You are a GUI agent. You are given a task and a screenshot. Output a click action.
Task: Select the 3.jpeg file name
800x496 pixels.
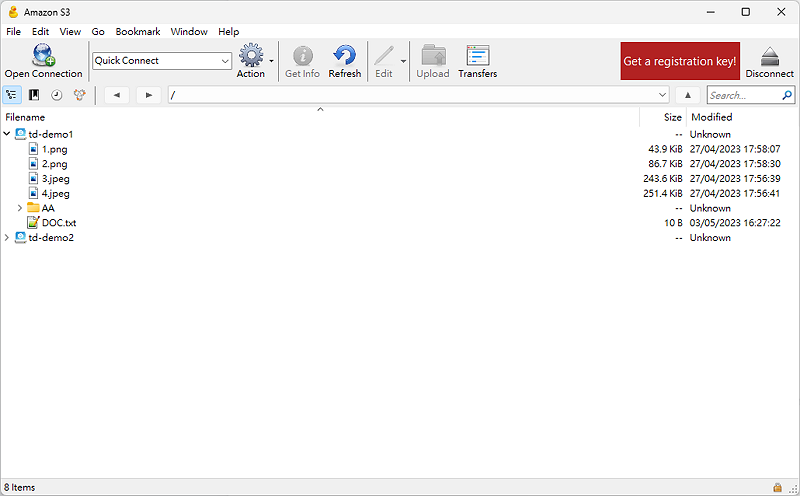(56, 179)
